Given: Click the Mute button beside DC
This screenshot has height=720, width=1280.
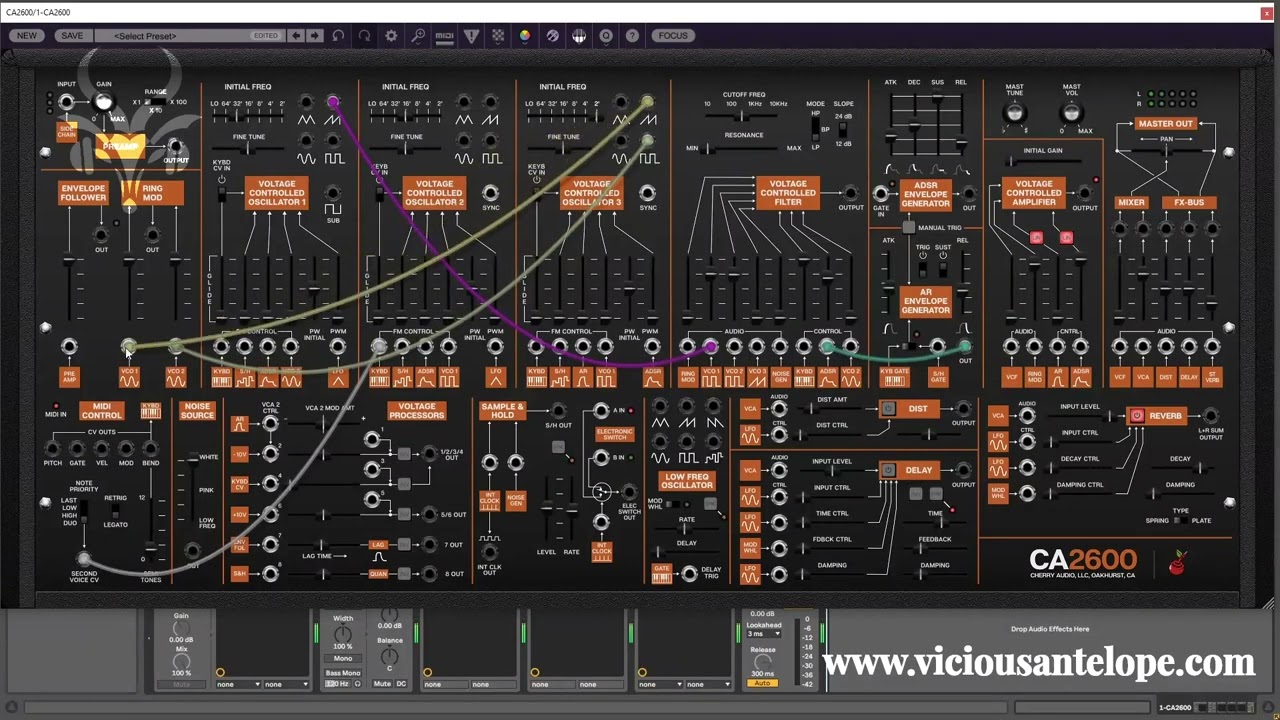Looking at the screenshot, I should pos(382,684).
